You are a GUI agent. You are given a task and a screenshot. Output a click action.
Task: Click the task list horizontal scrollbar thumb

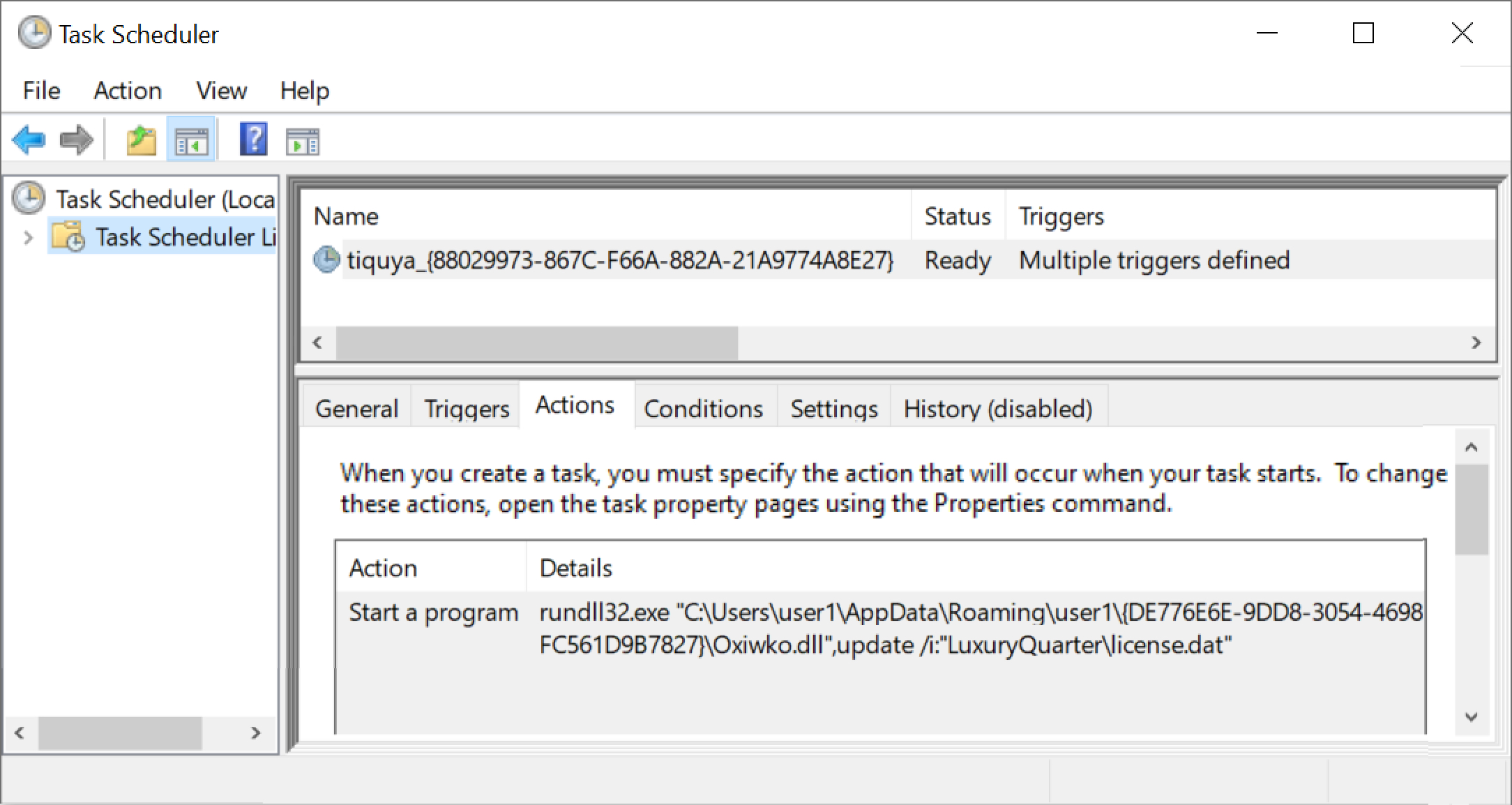coord(536,343)
